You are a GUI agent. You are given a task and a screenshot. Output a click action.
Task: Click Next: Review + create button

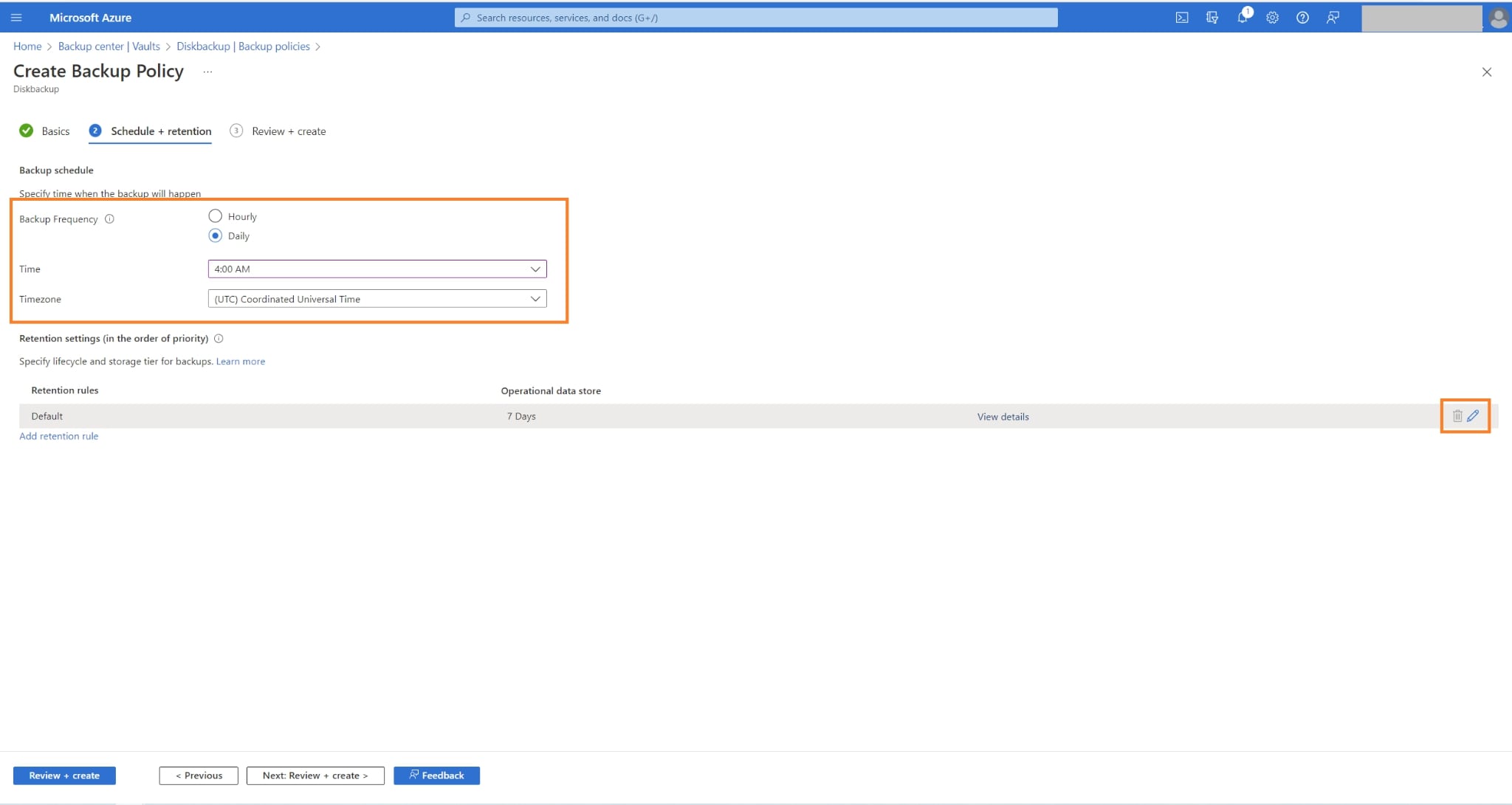click(x=315, y=775)
